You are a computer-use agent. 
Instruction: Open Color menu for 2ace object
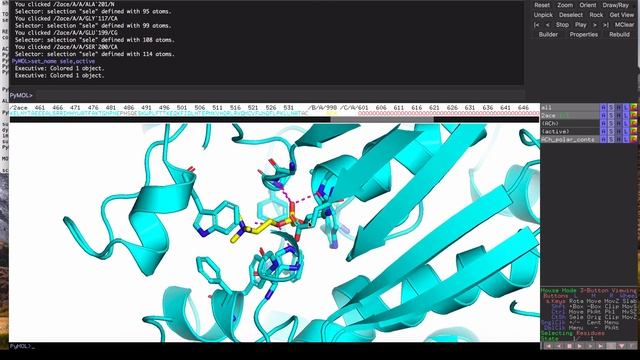pyautogui.click(x=633, y=116)
